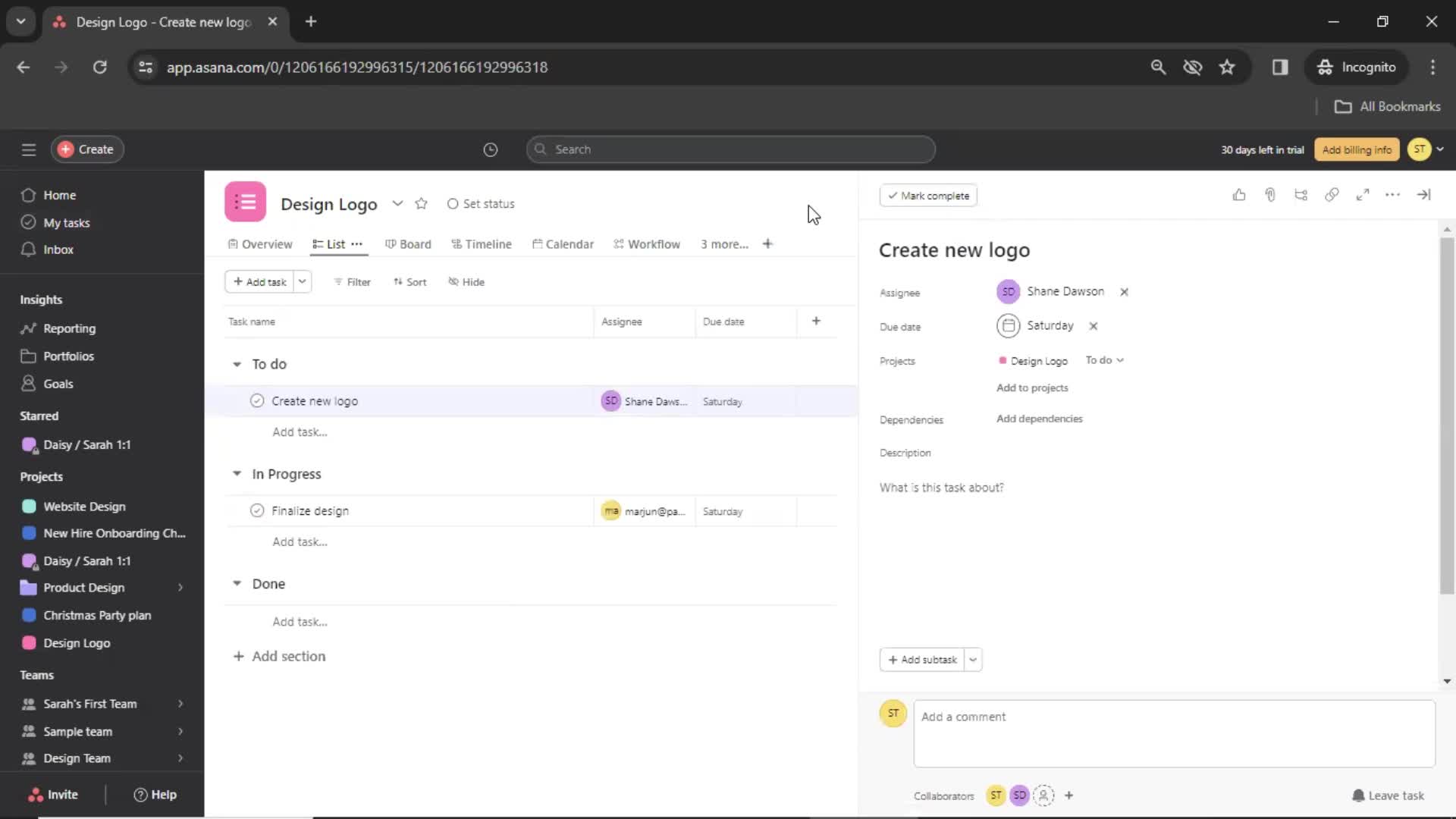Screen dimensions: 1456x819
Task: Open the attachment icon panel
Action: [x=1270, y=196]
